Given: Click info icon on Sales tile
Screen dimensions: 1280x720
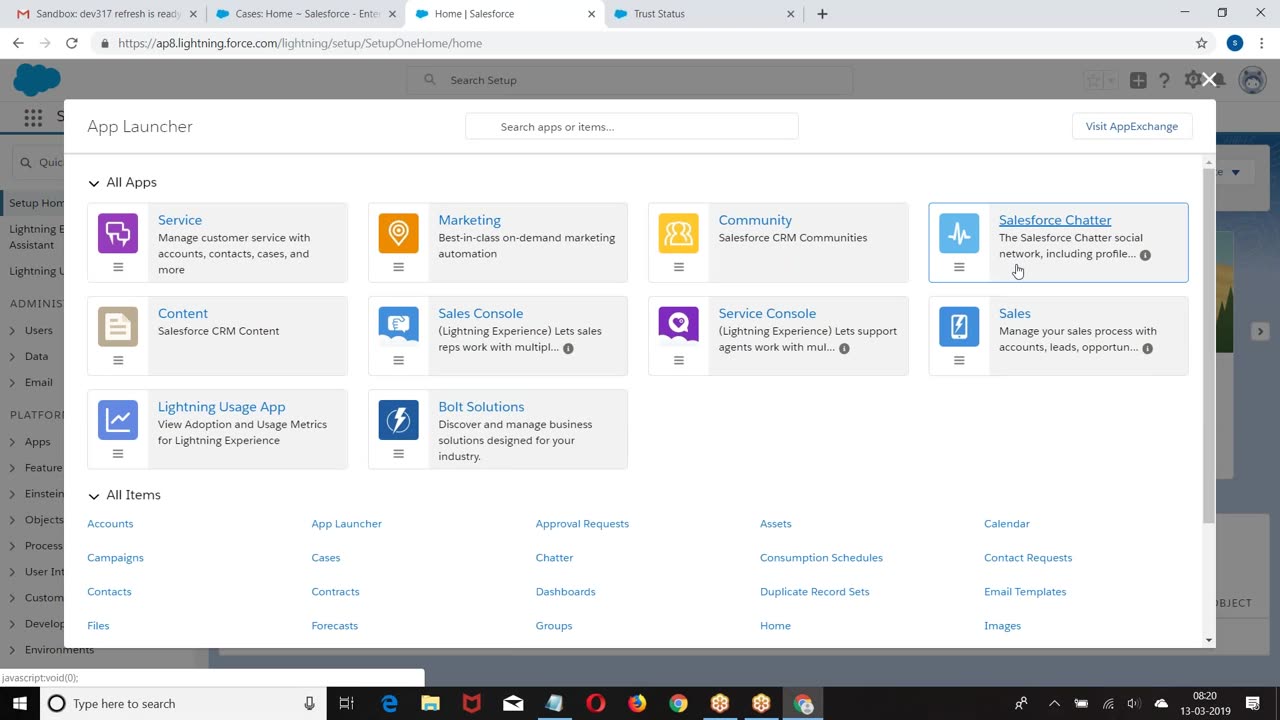Looking at the screenshot, I should [1147, 349].
